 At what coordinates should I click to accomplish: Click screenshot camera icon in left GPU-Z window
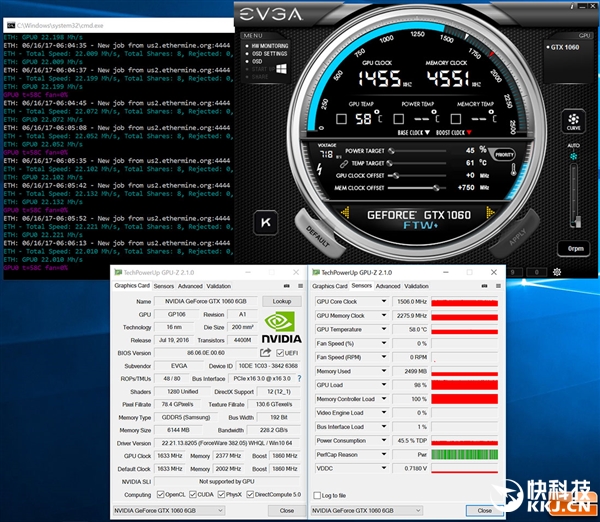click(286, 286)
